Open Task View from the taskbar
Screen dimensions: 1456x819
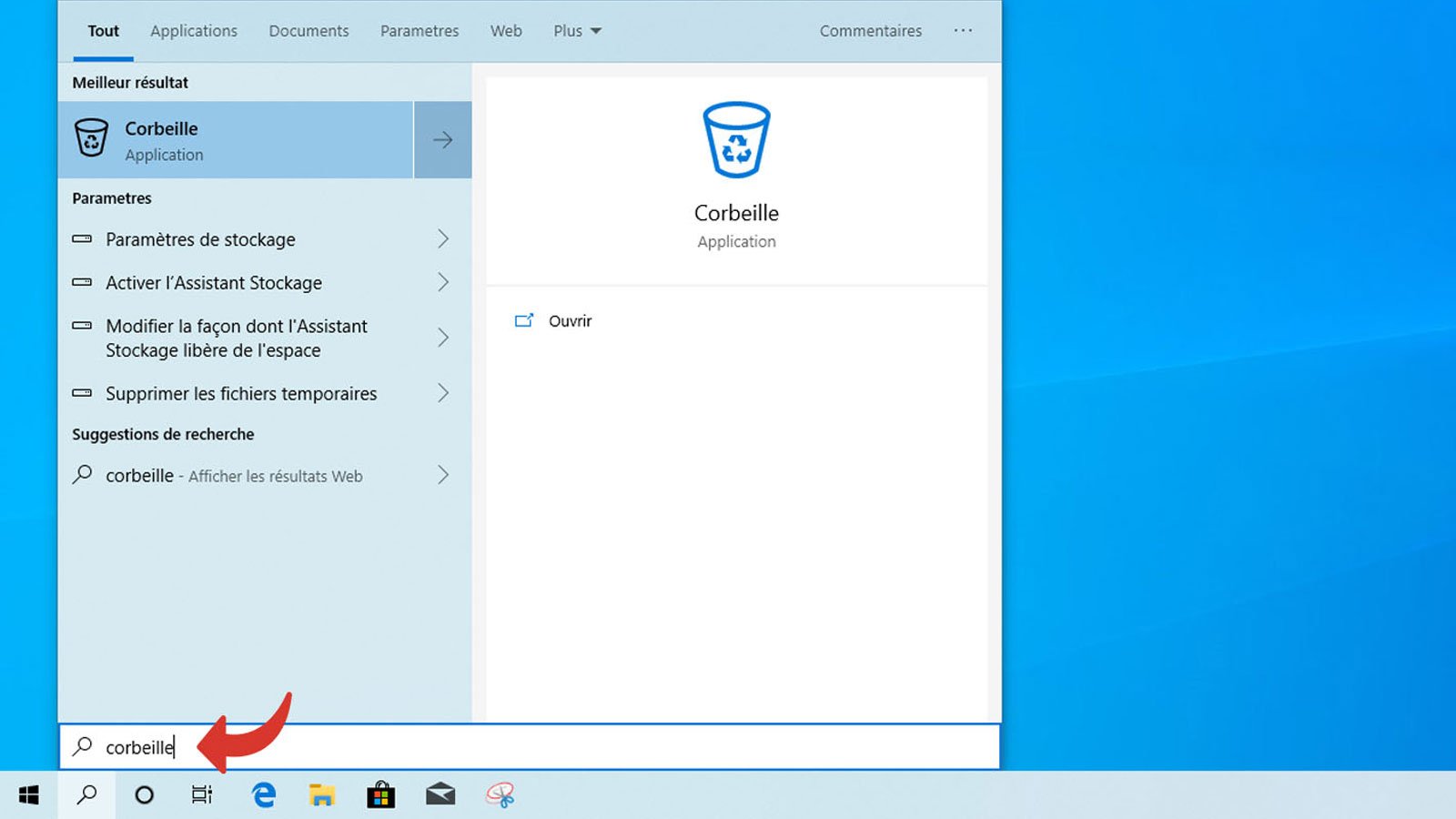202,794
